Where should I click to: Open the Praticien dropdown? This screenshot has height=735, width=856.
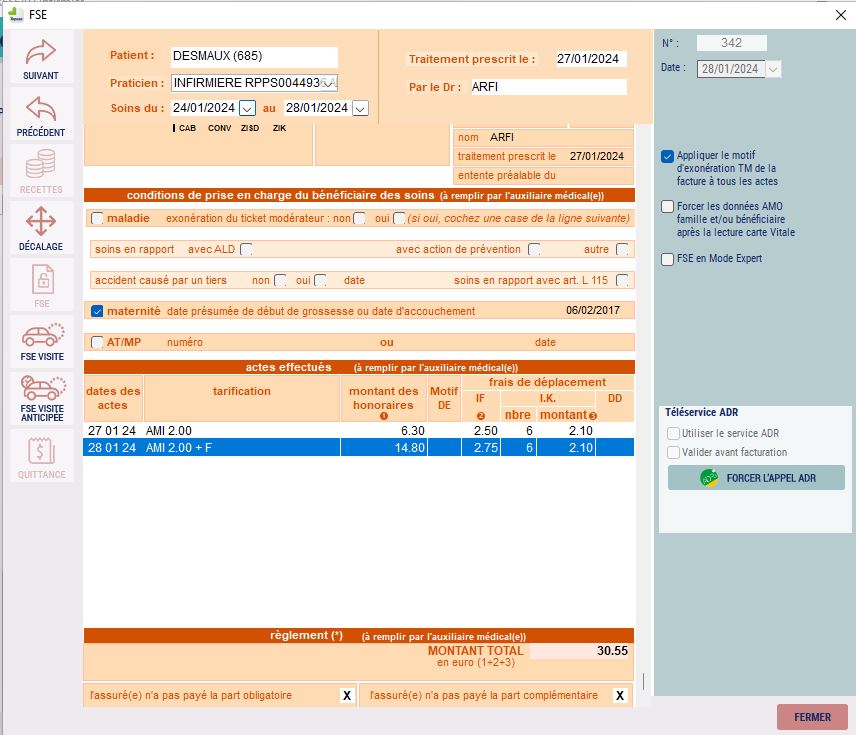tap(330, 83)
